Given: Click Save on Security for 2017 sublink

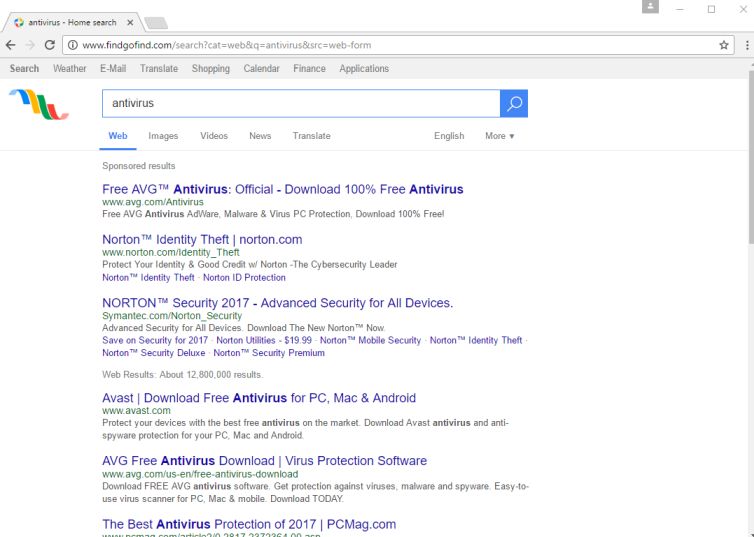Looking at the screenshot, I should pyautogui.click(x=155, y=340).
